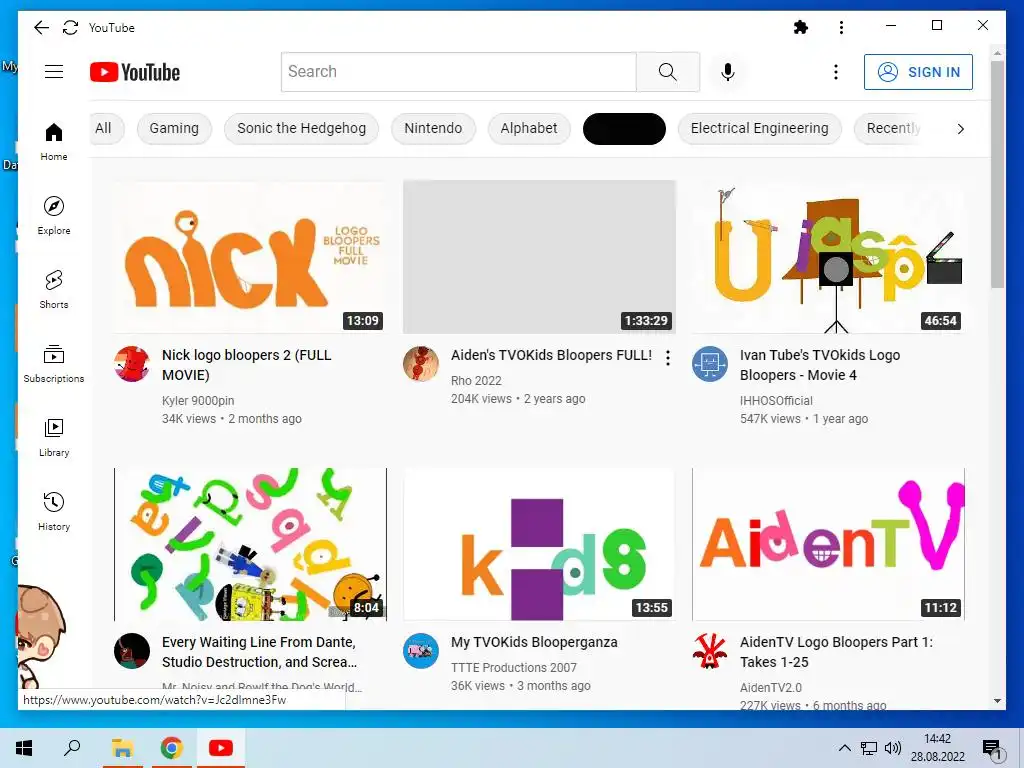Screen dimensions: 1024x768
Task: Open AidenTV Logo Bloopers thumbnail
Action: 828,544
